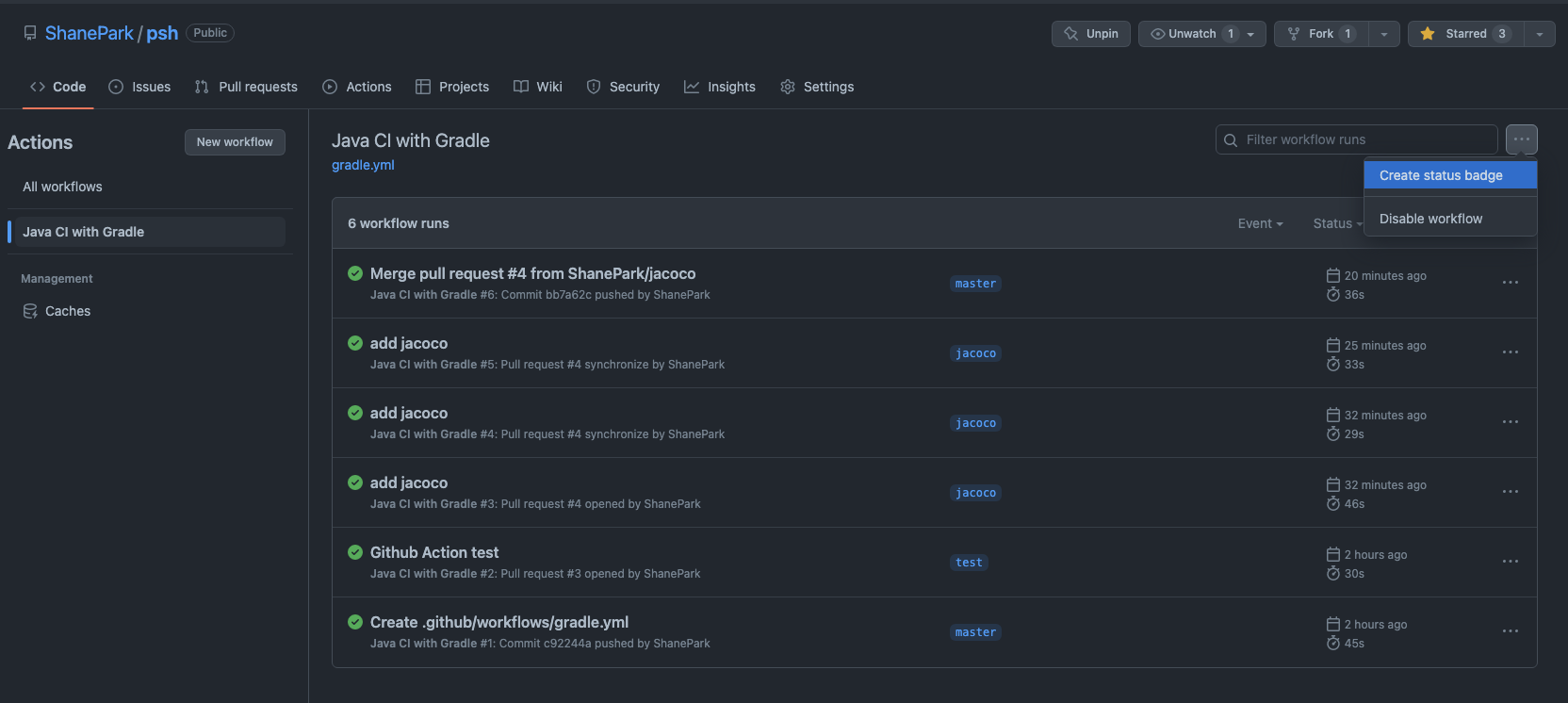
Task: Click stopwatch icon next to 45s duration
Action: pyautogui.click(x=1333, y=643)
